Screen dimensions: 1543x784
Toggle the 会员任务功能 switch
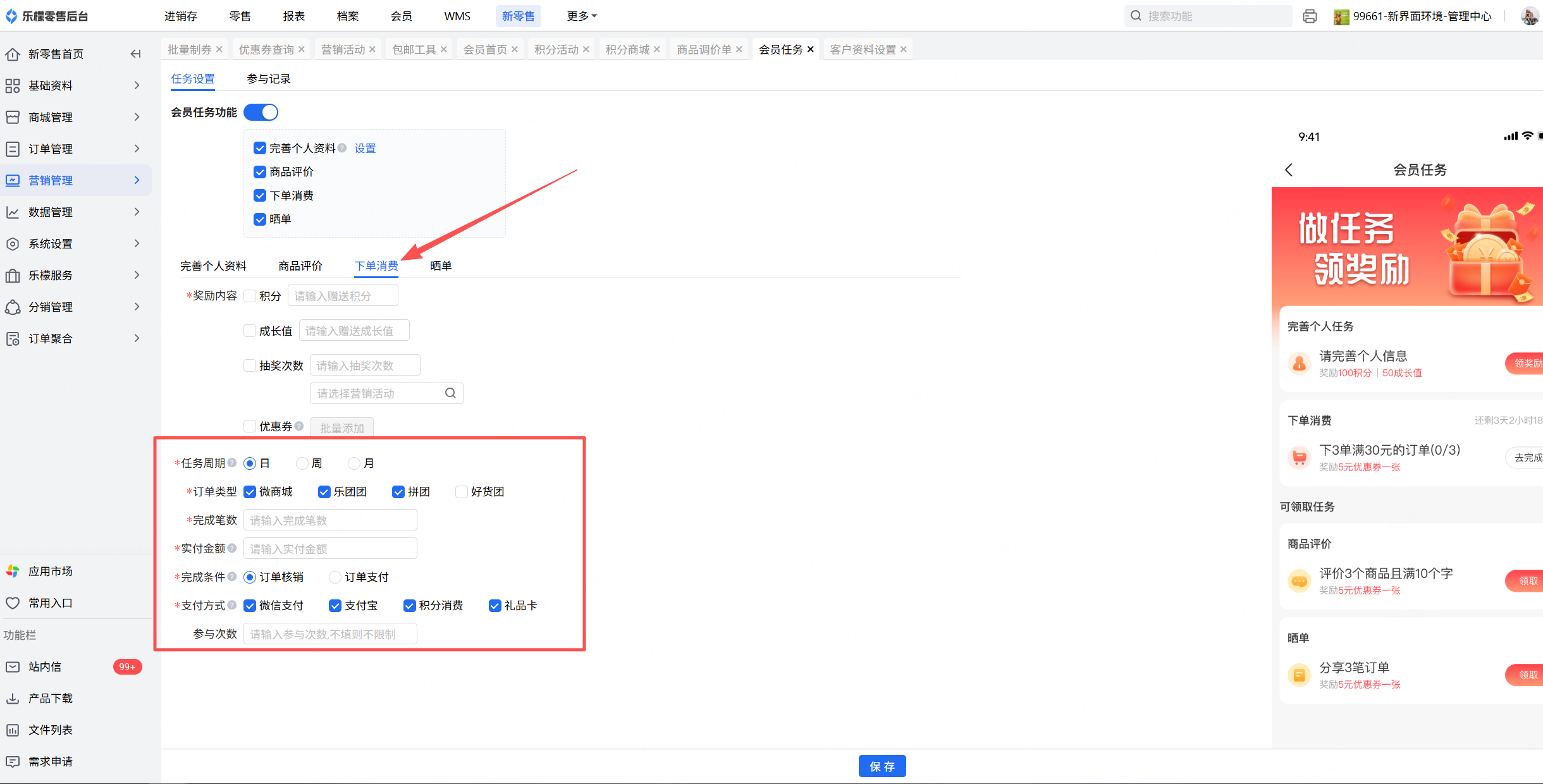[261, 113]
